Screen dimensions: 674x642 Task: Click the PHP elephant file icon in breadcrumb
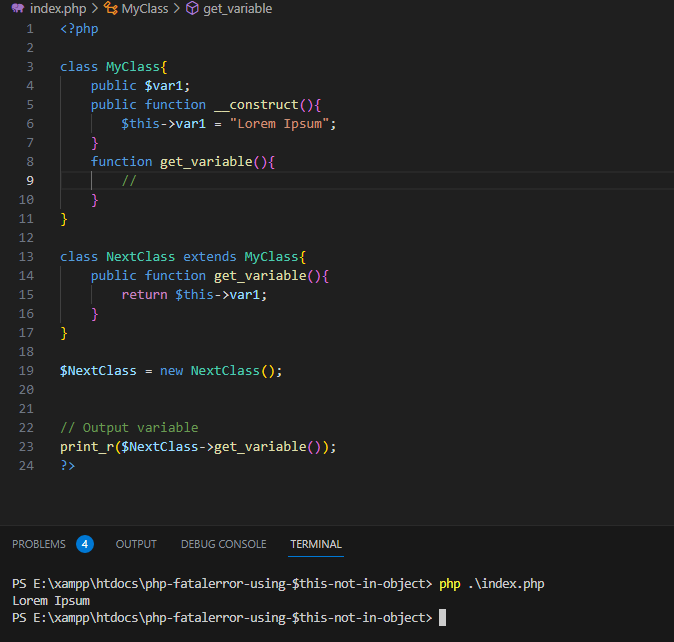pyautogui.click(x=18, y=8)
